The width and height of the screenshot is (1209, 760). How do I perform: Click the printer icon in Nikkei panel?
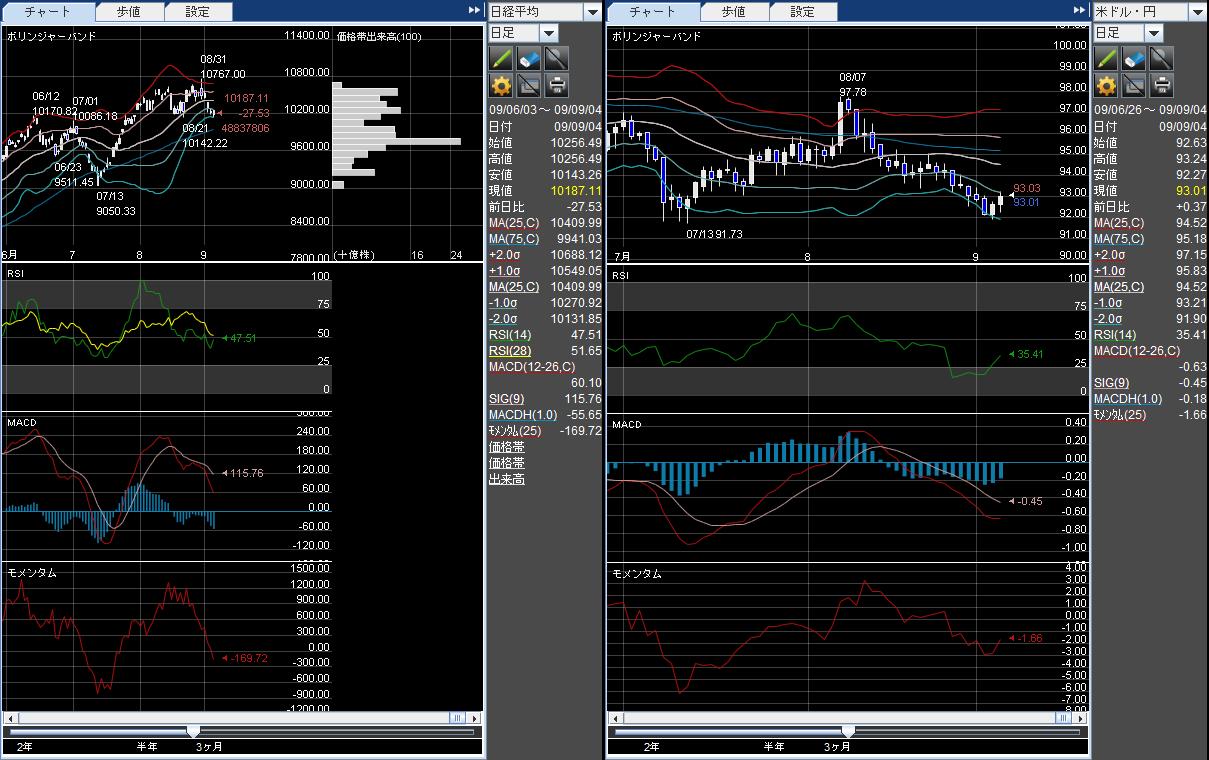click(x=557, y=85)
